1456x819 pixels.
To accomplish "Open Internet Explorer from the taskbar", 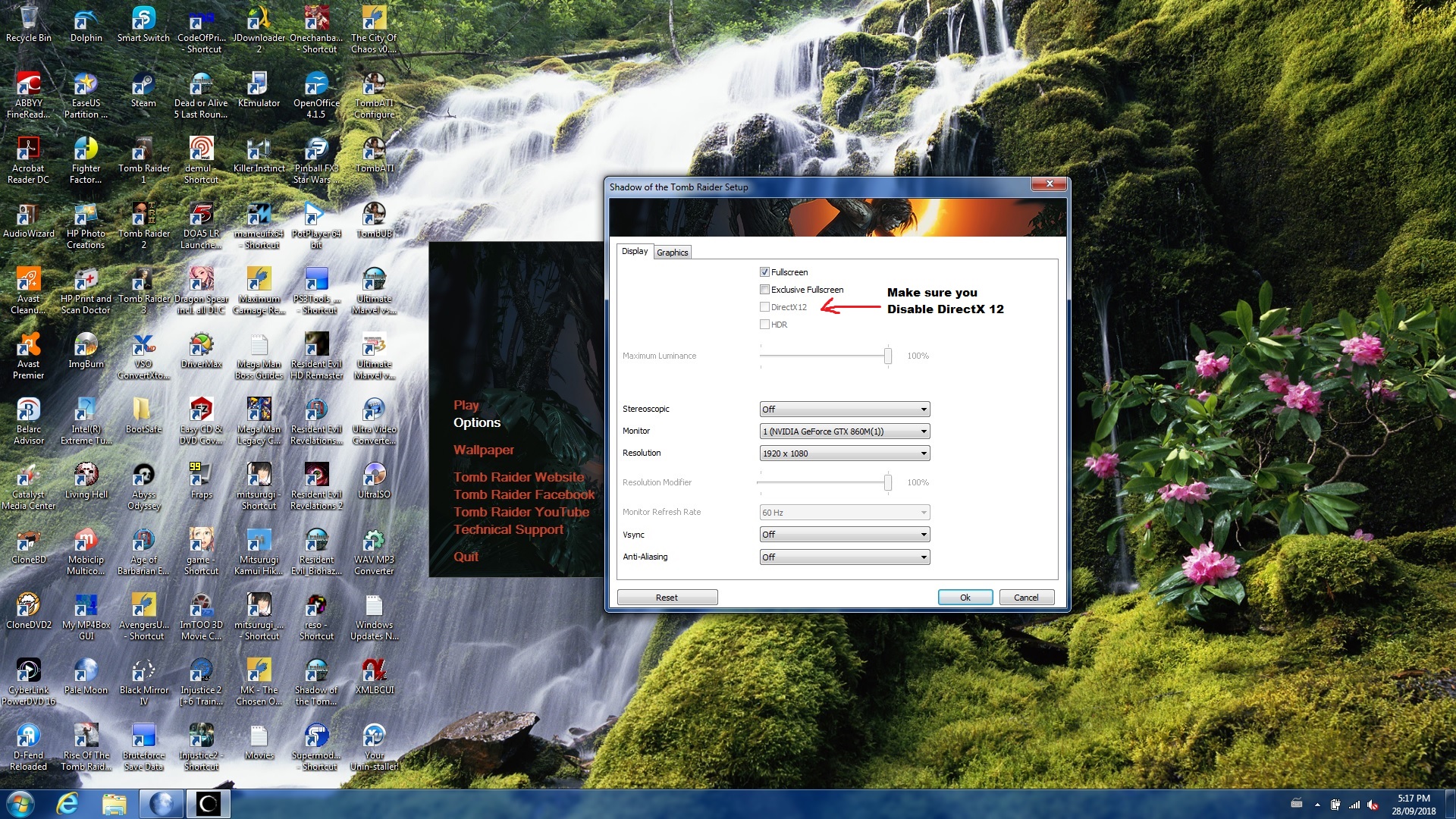I will pyautogui.click(x=68, y=803).
